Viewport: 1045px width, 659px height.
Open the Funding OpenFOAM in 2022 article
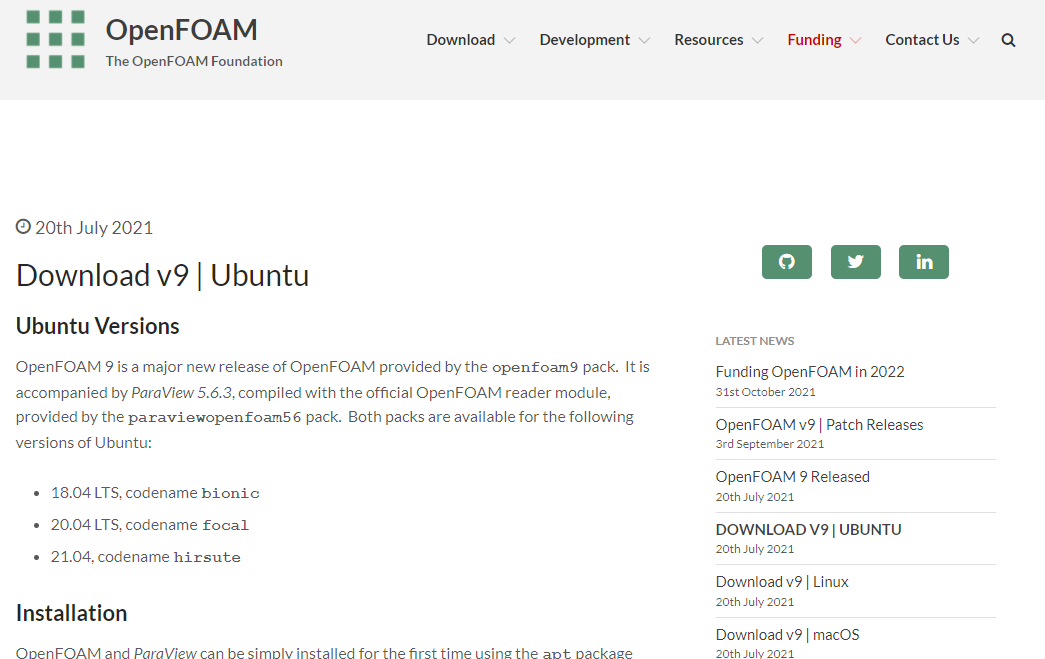coord(809,371)
